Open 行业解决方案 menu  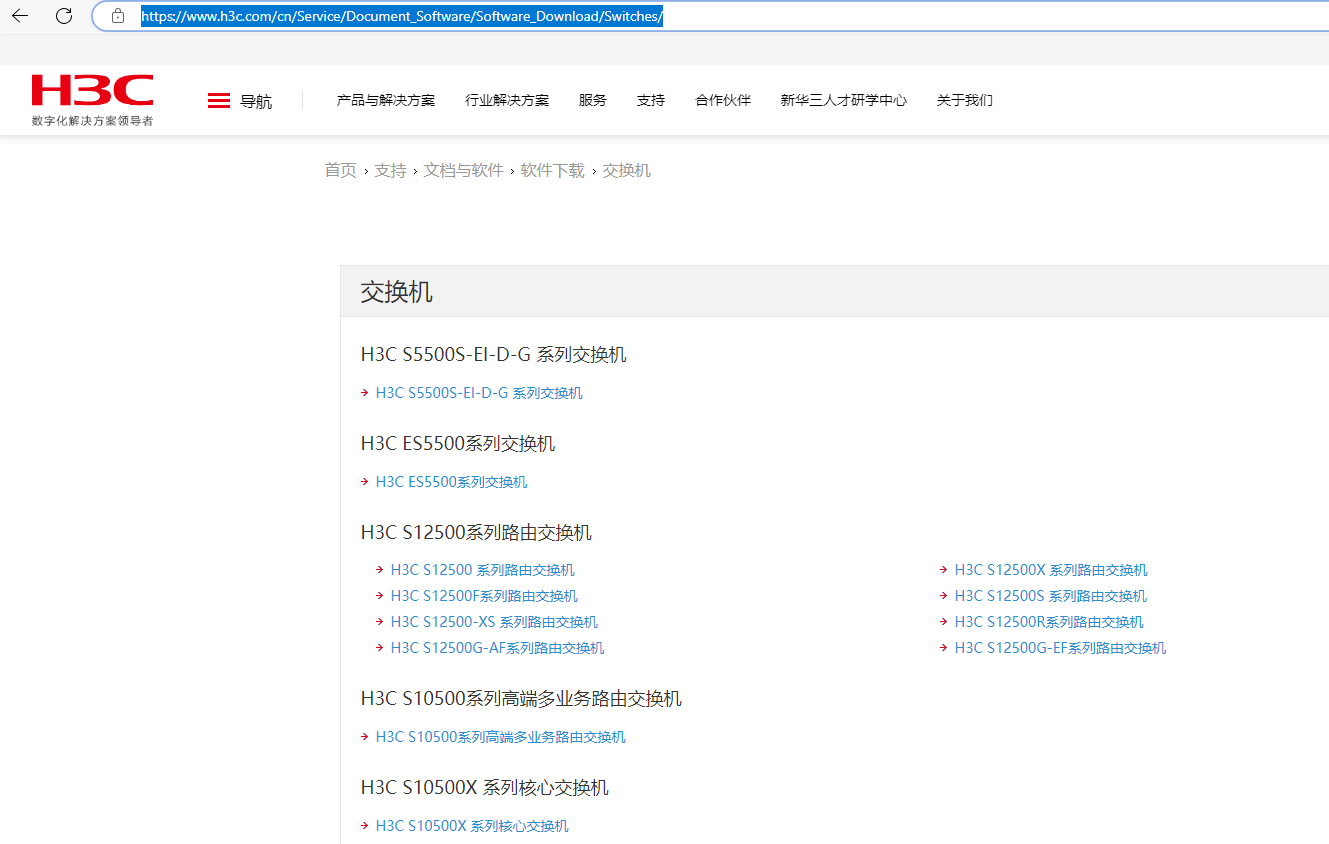point(507,100)
